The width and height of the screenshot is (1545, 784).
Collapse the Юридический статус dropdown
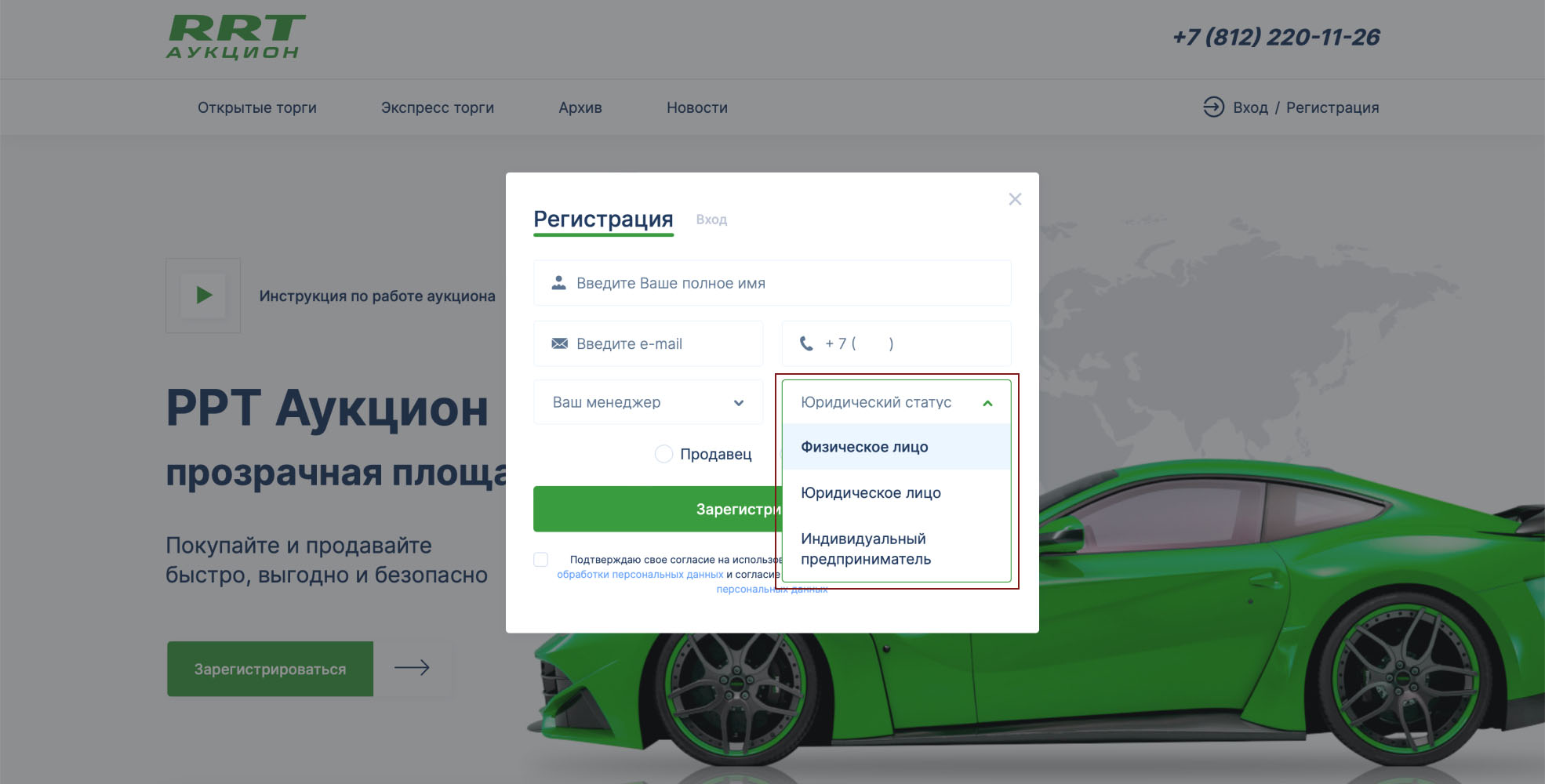pos(896,402)
